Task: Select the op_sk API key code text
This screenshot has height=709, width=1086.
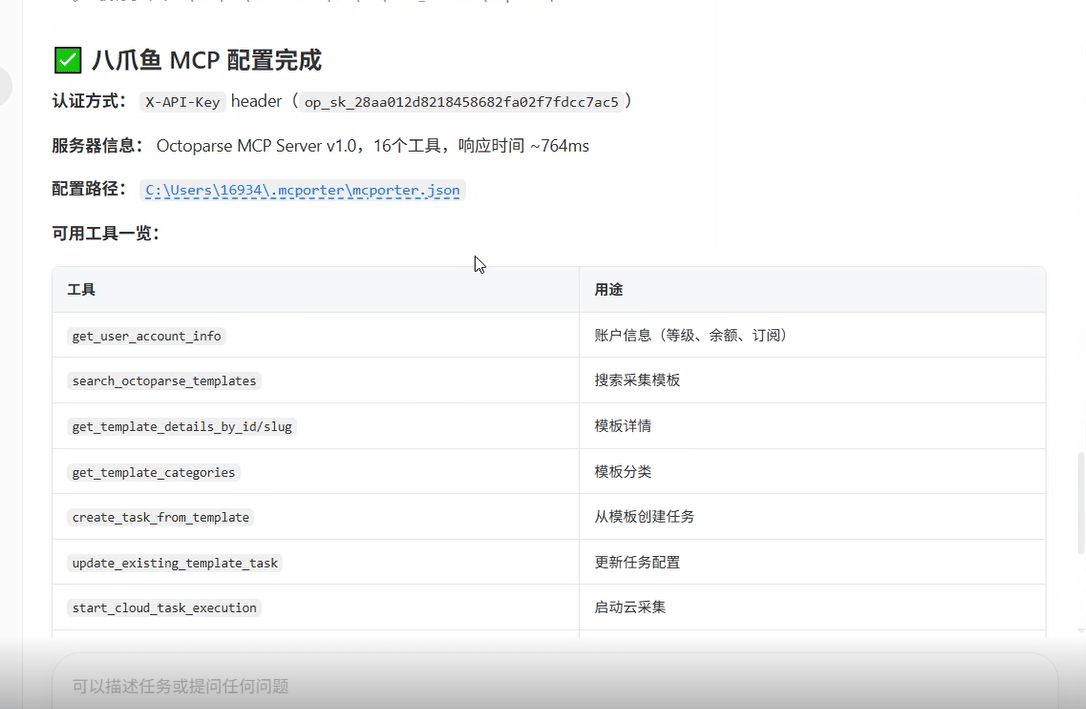Action: click(461, 102)
